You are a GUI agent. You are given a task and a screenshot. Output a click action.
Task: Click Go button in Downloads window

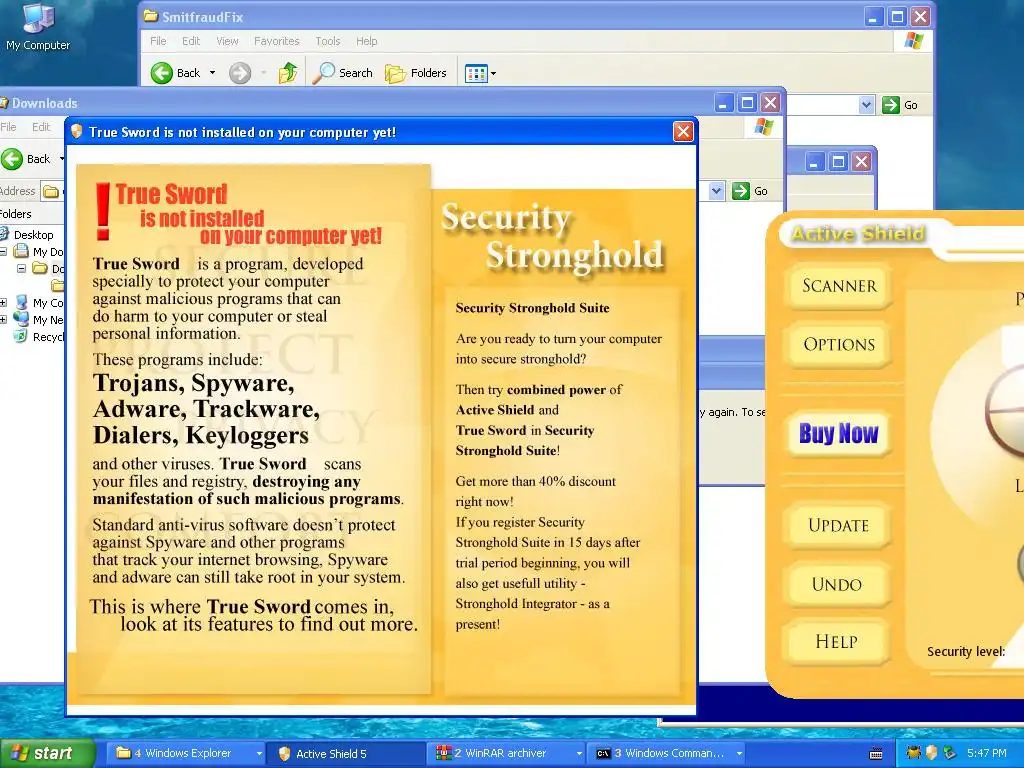pyautogui.click(x=750, y=191)
